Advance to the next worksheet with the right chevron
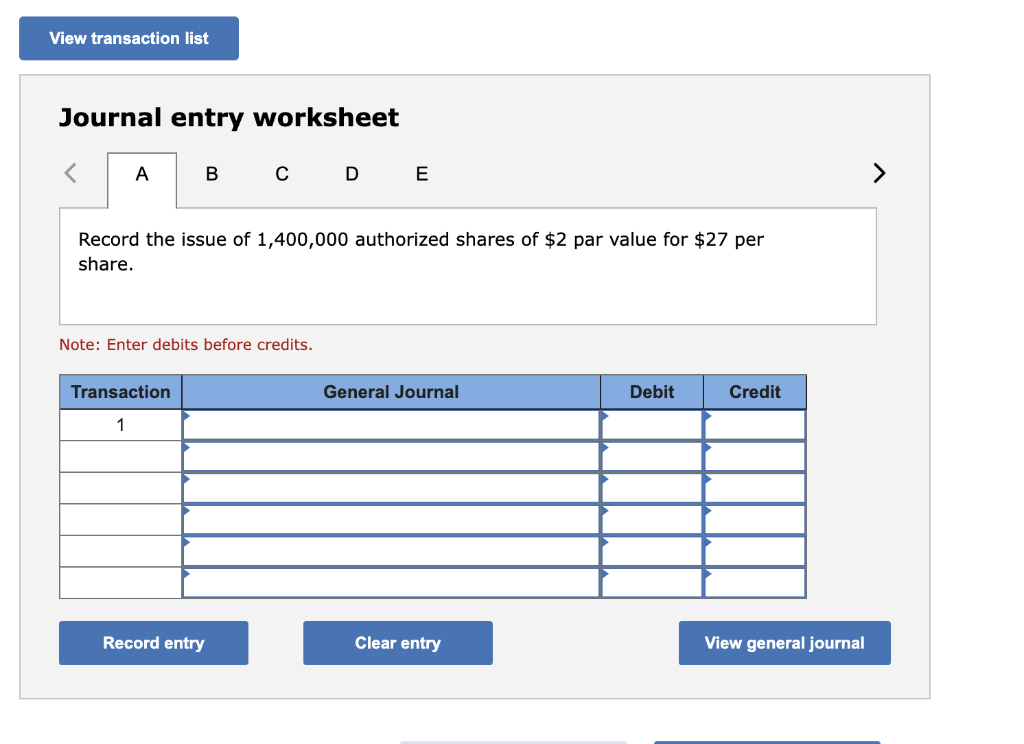This screenshot has height=744, width=1024. [x=879, y=173]
